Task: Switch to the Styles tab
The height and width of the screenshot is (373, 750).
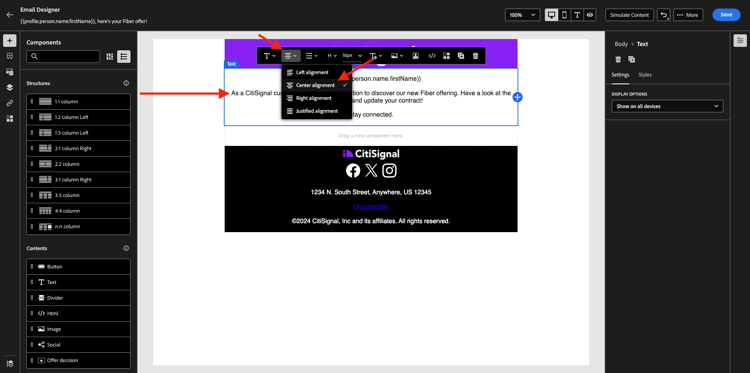Action: (x=645, y=75)
